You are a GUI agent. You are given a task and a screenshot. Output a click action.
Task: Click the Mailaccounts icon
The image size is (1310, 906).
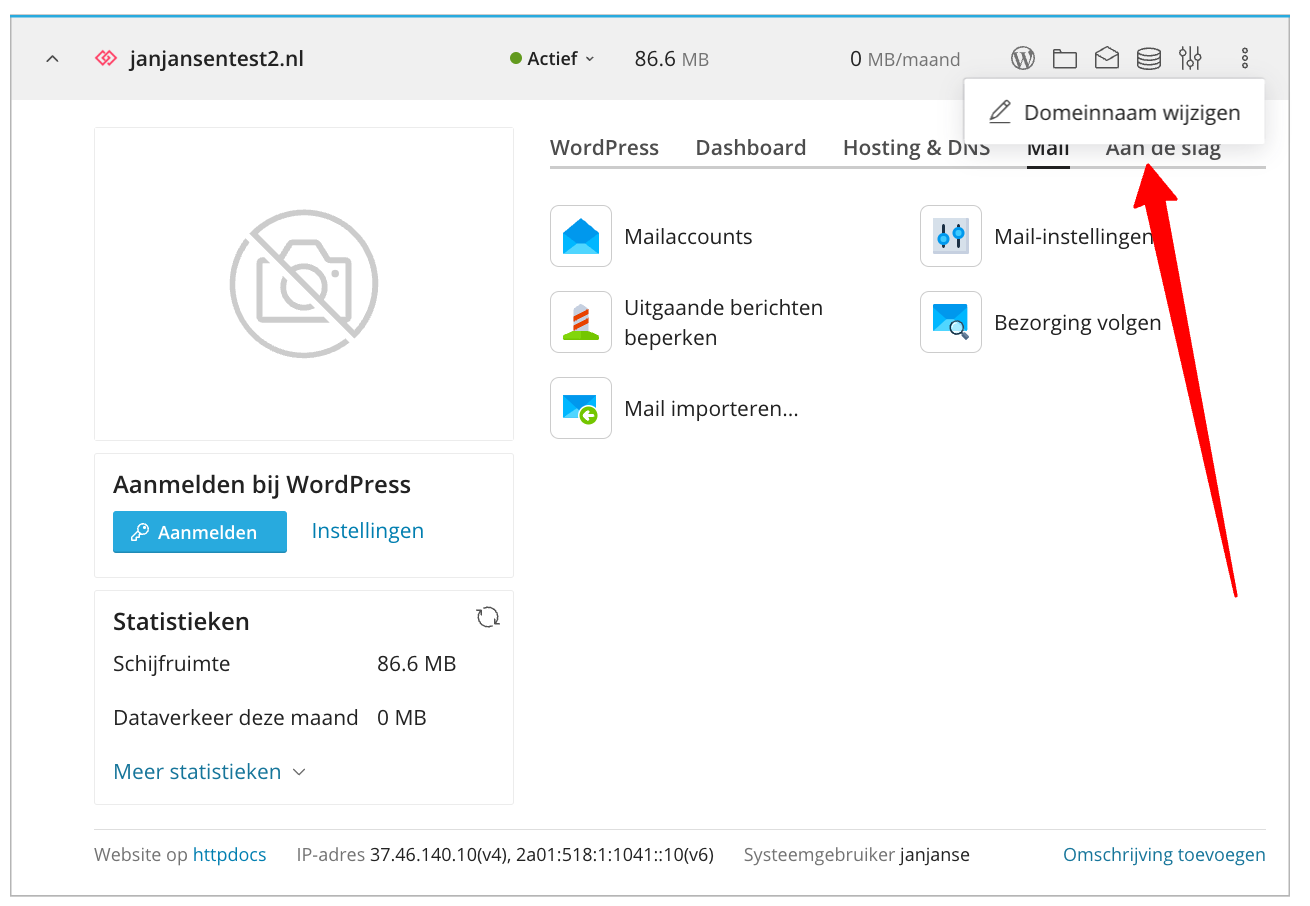point(581,237)
